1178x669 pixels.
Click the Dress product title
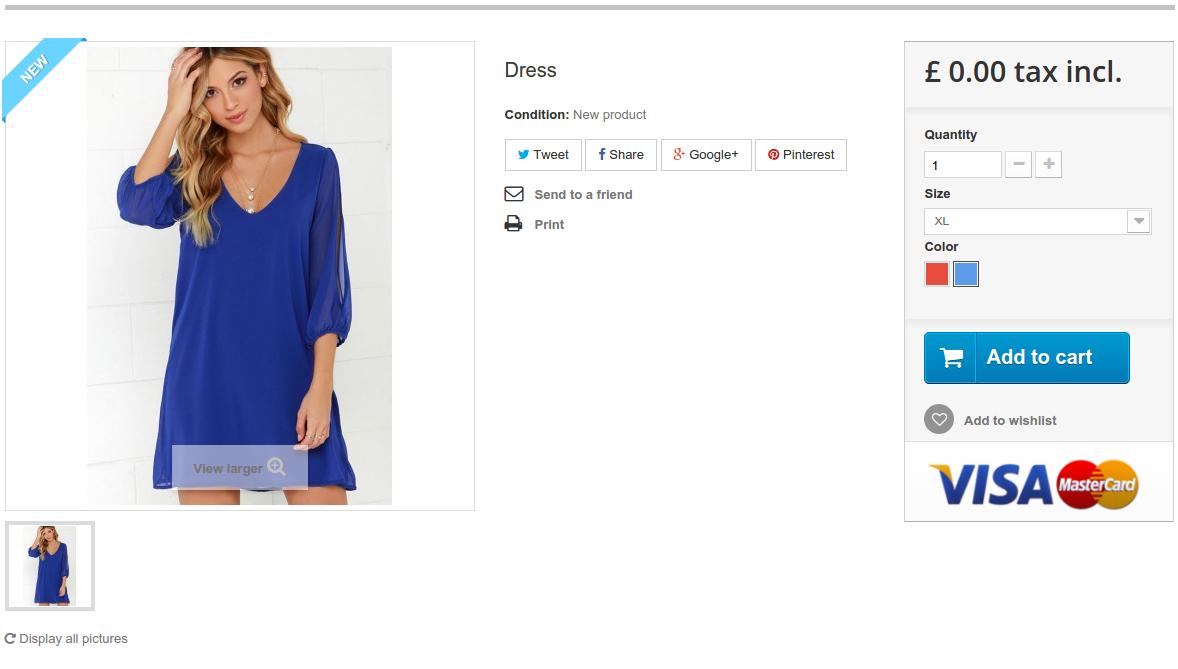[x=530, y=70]
